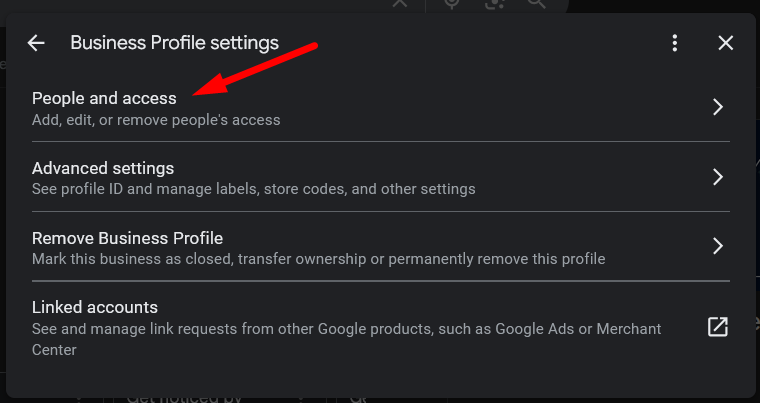Open Advanced settings
This screenshot has height=403, width=760.
click(103, 168)
